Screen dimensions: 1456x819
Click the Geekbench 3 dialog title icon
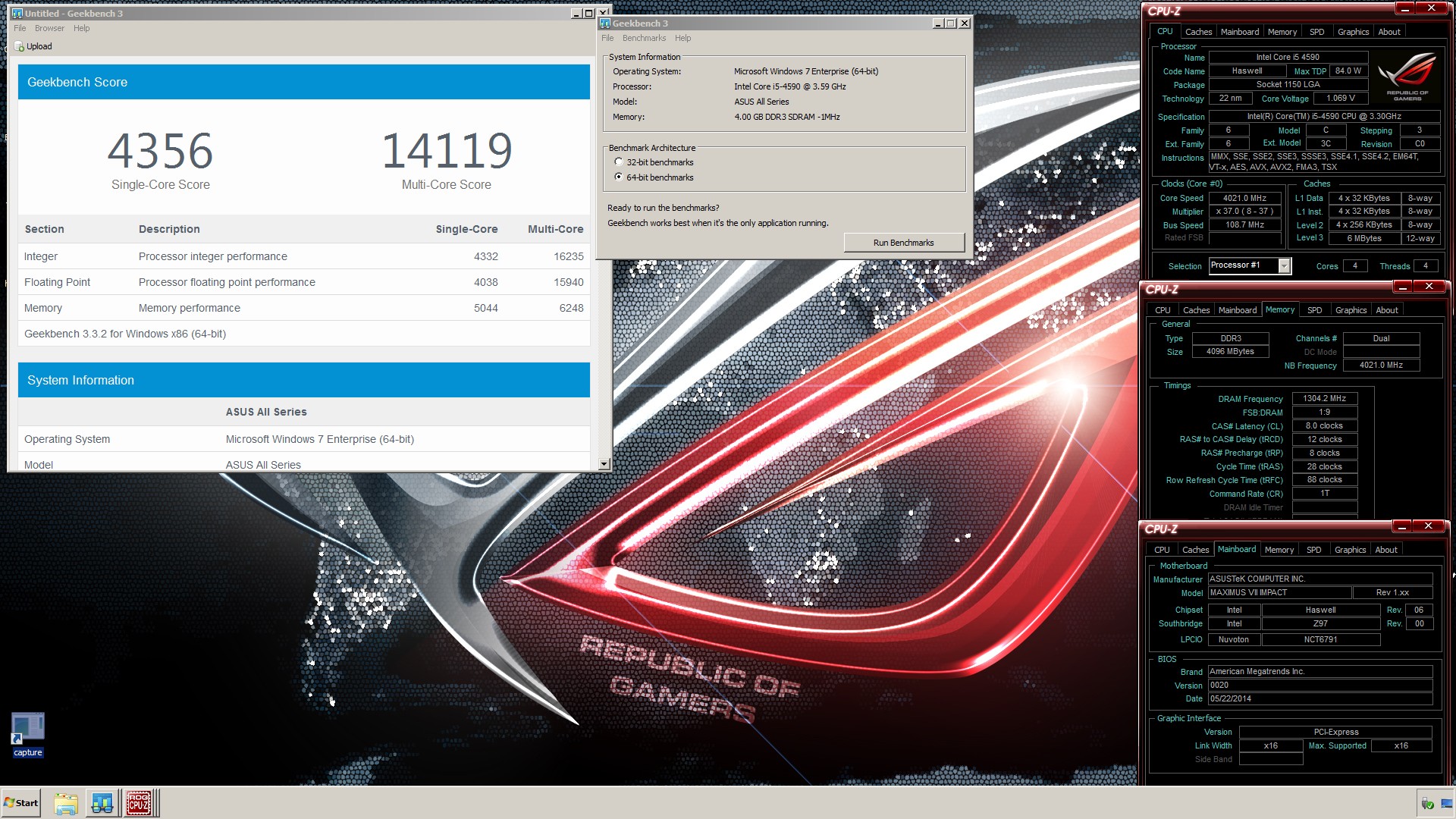tap(605, 24)
